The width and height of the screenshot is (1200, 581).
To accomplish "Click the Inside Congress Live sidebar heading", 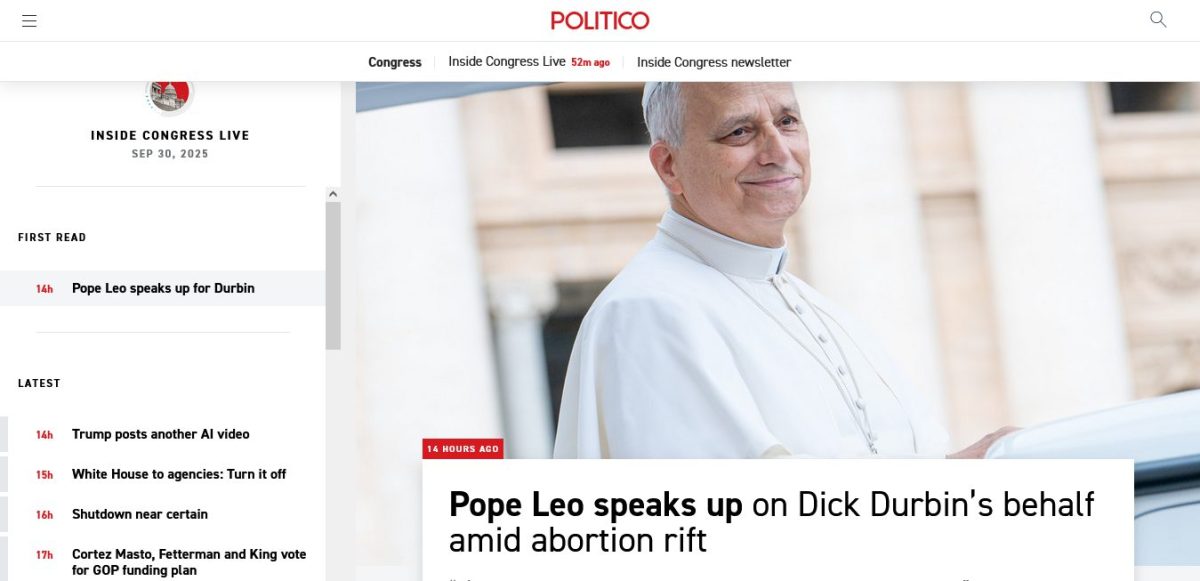I will click(170, 135).
